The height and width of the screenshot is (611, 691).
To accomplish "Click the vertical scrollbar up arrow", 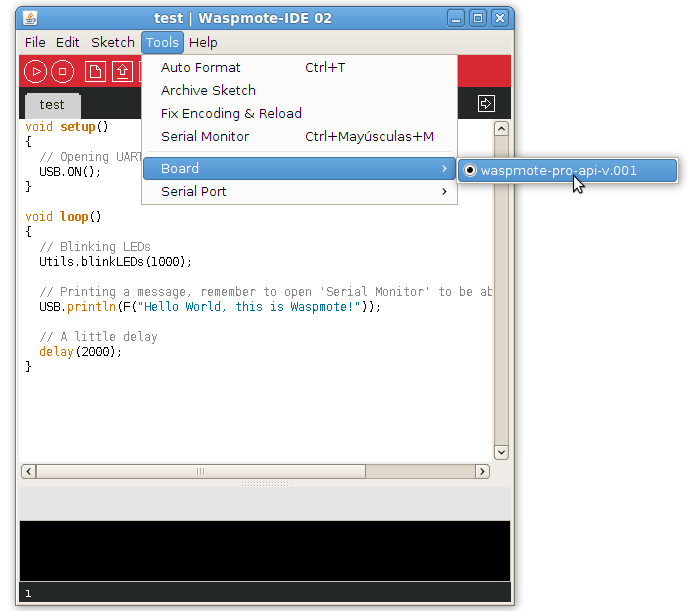I will tap(501, 129).
